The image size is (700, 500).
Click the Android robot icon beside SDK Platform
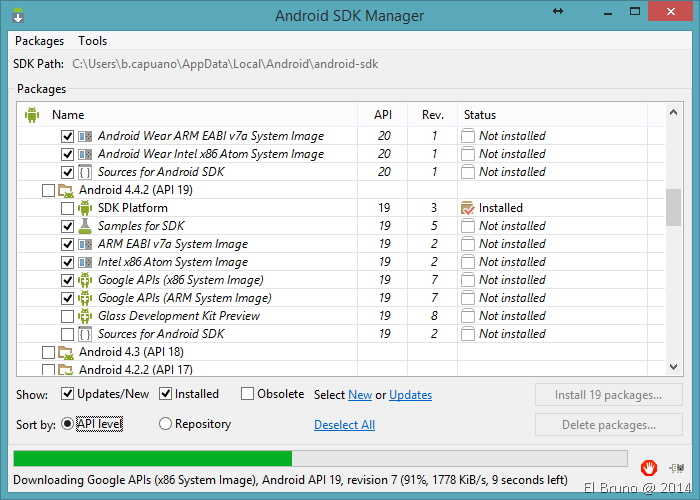point(85,208)
